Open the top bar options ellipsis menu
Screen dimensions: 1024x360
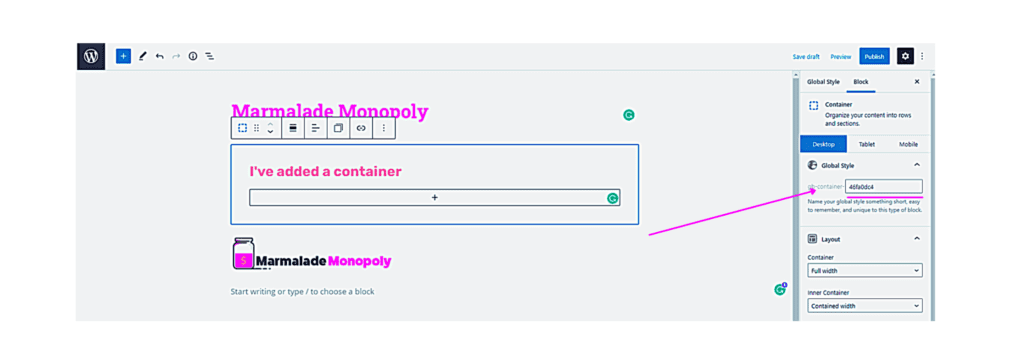(x=922, y=56)
